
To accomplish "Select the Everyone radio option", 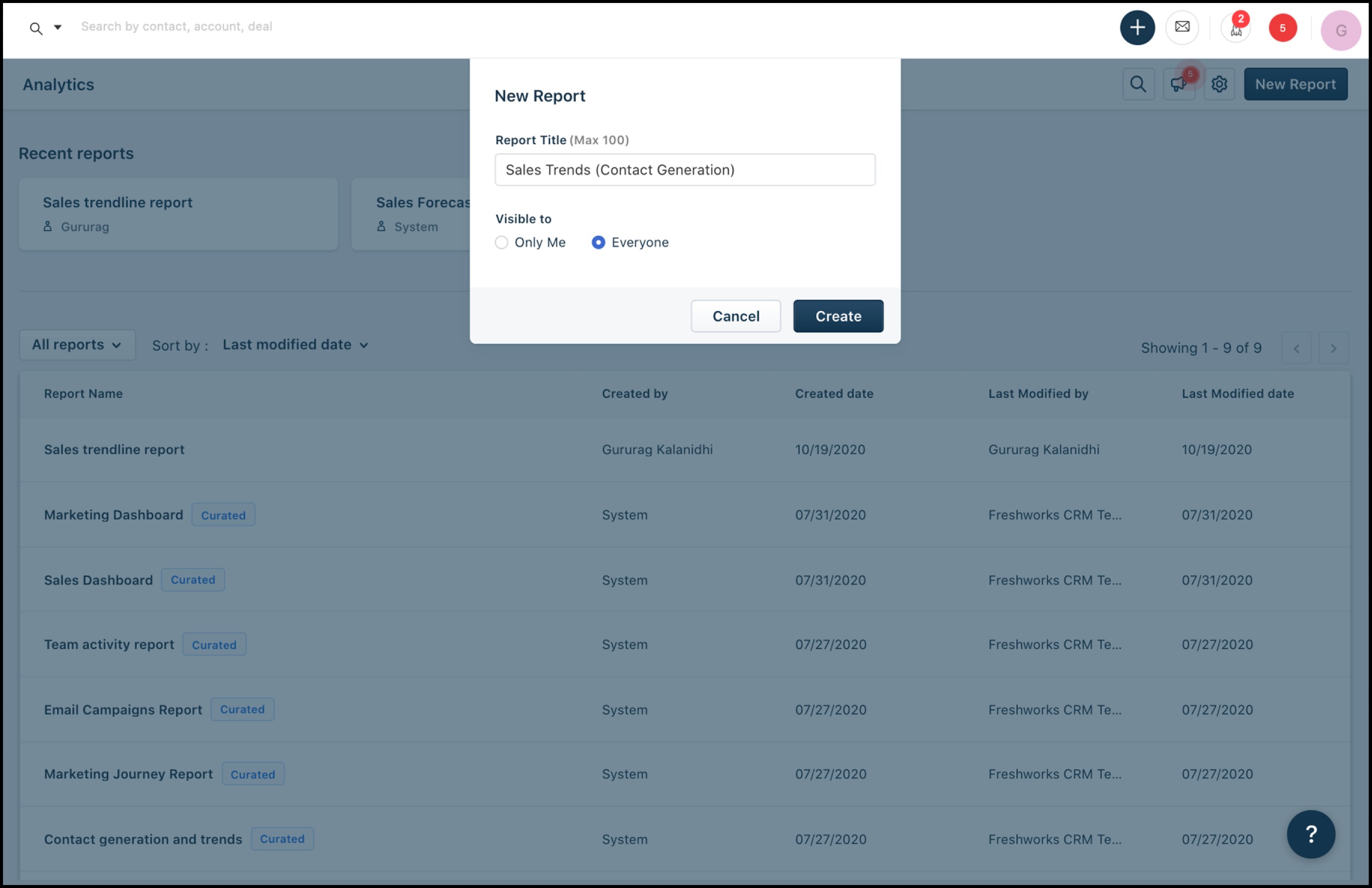I will [598, 242].
